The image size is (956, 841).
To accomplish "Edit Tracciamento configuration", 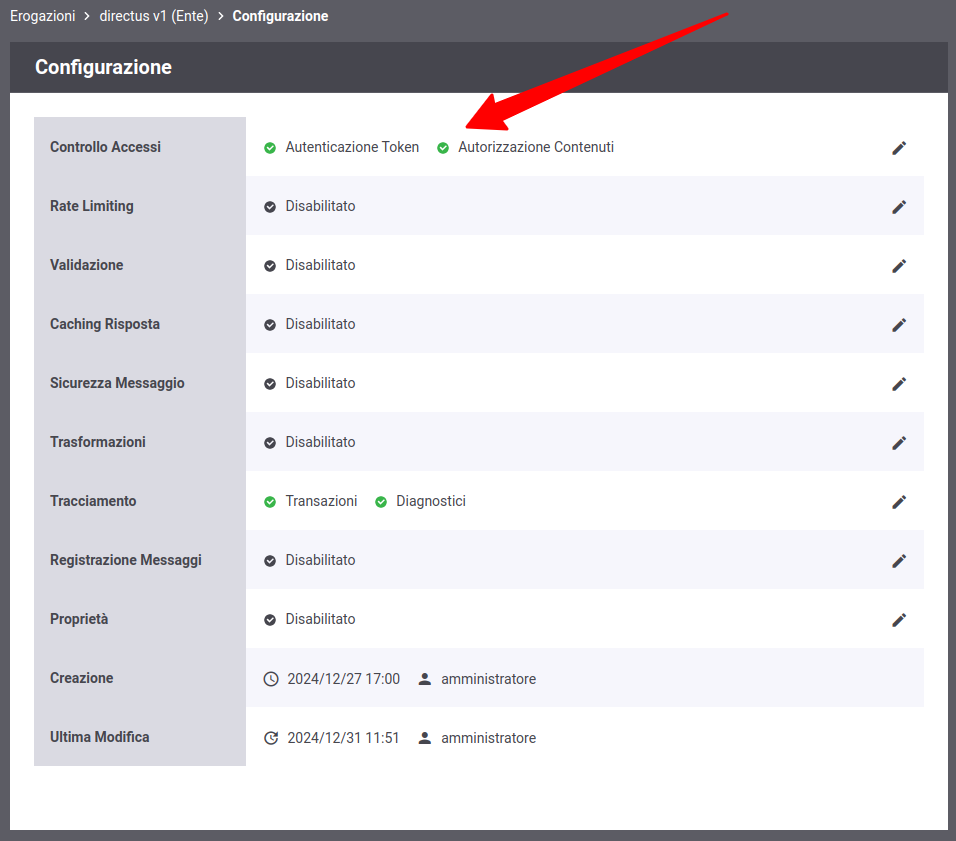I will click(899, 502).
